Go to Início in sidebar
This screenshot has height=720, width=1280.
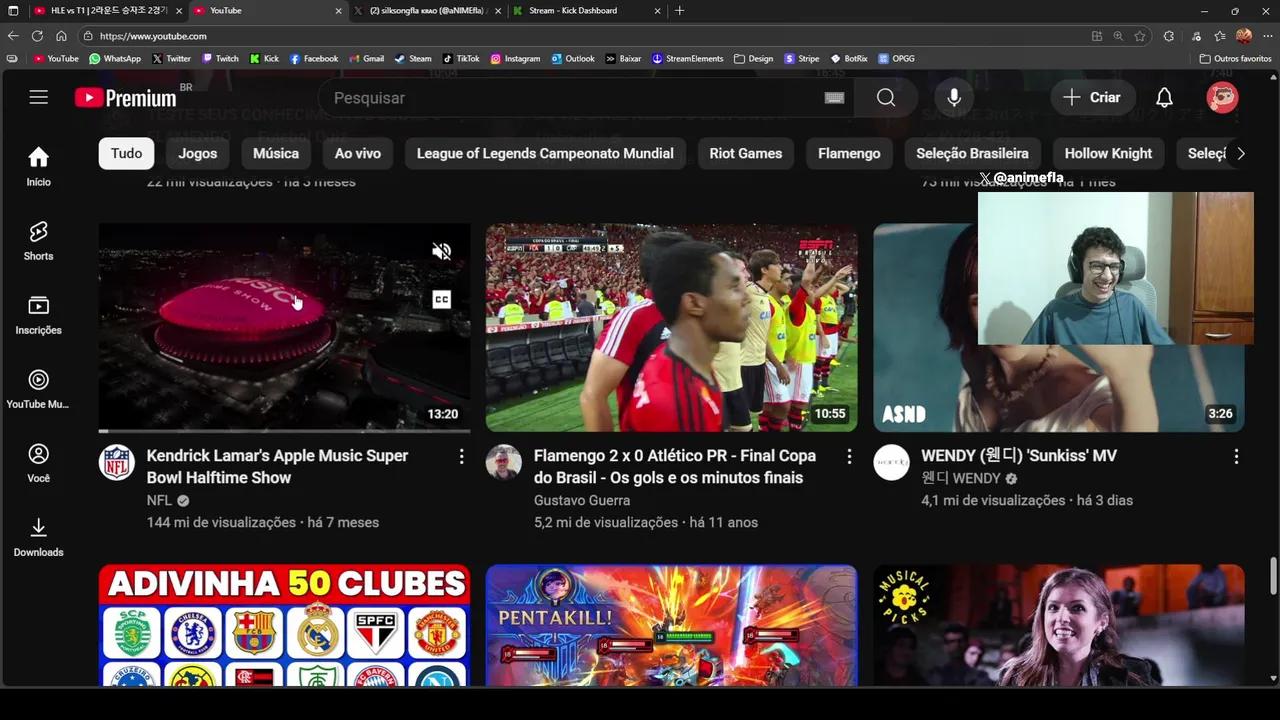coord(38,167)
